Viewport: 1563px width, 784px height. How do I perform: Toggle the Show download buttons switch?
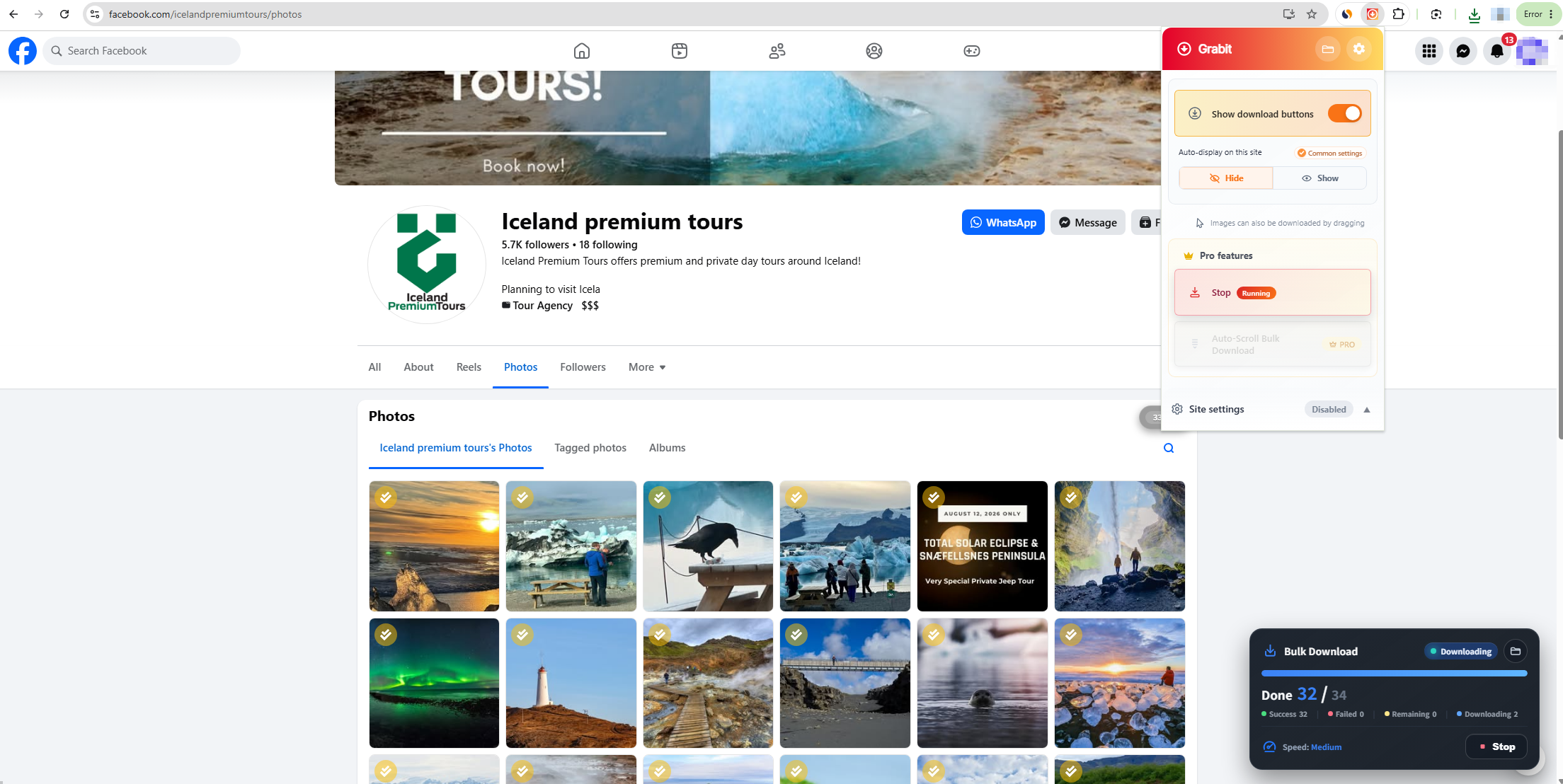point(1344,113)
